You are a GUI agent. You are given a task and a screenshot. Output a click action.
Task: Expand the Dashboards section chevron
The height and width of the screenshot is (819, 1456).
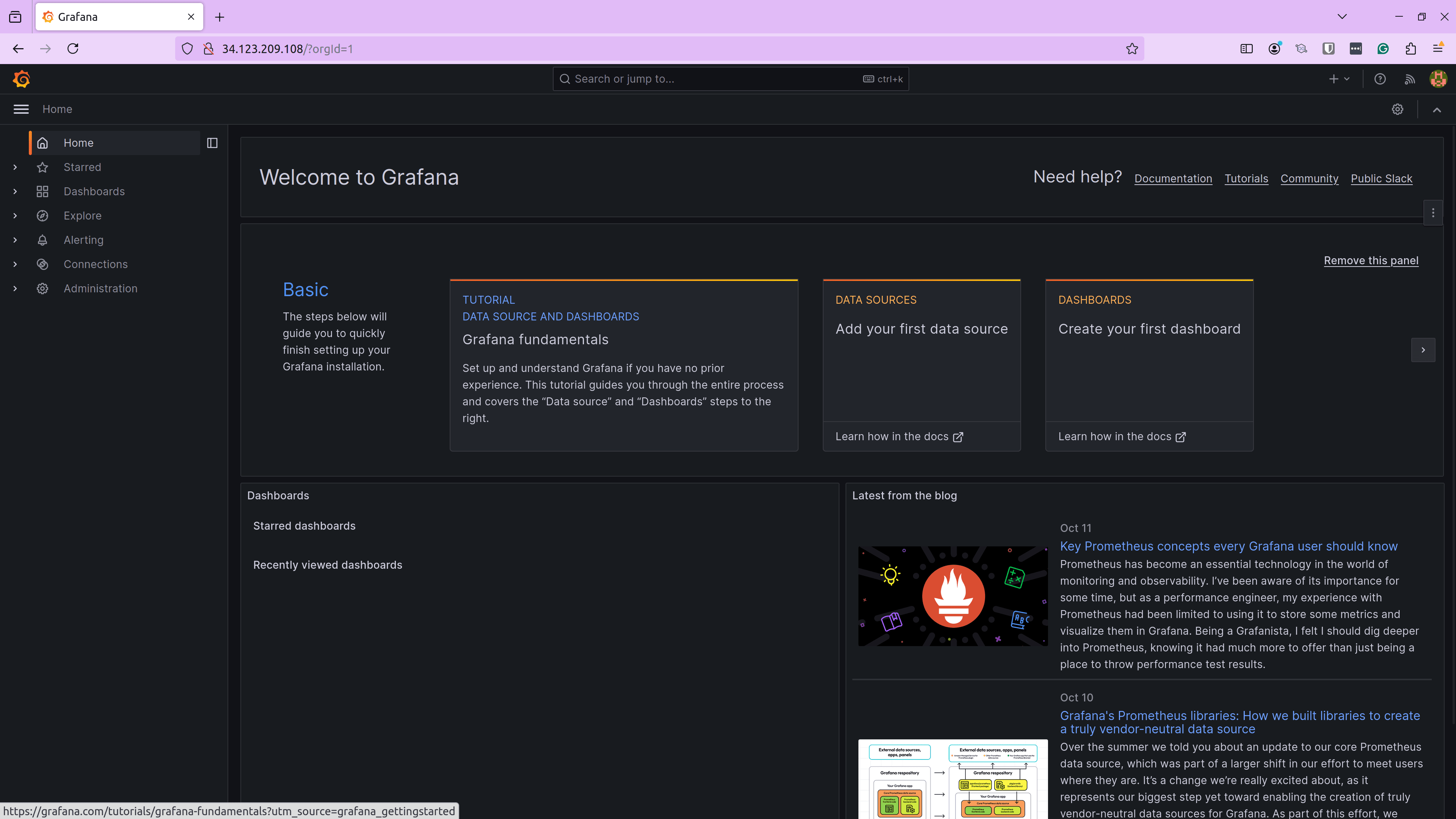click(15, 191)
